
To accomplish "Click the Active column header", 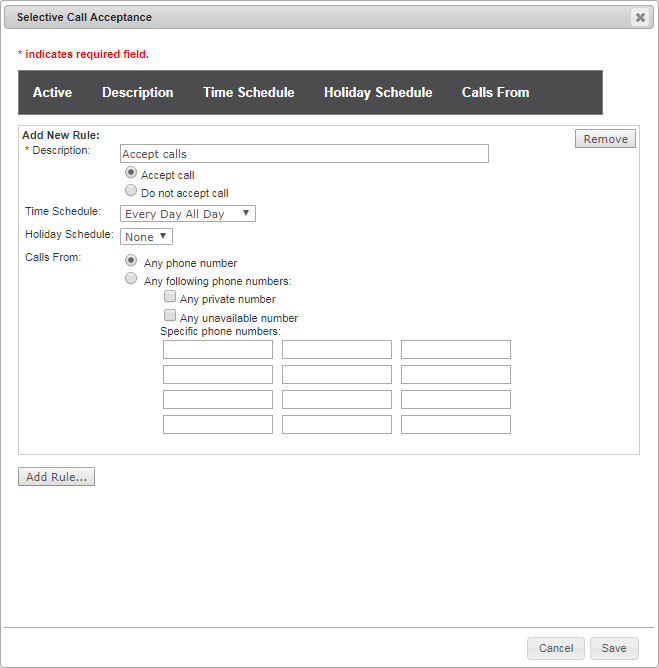I will pos(52,92).
